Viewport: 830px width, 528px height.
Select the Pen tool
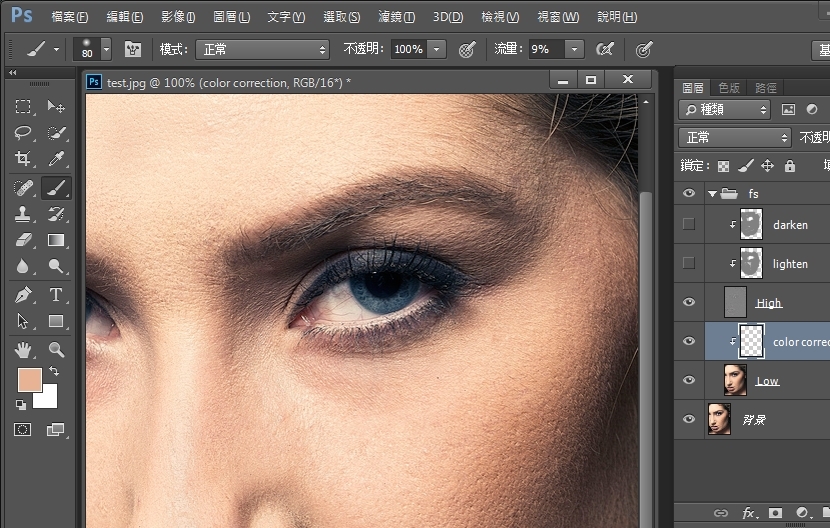(x=23, y=294)
